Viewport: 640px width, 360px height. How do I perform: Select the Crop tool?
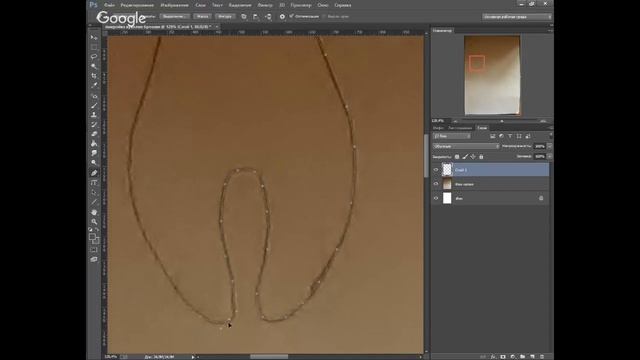click(94, 76)
